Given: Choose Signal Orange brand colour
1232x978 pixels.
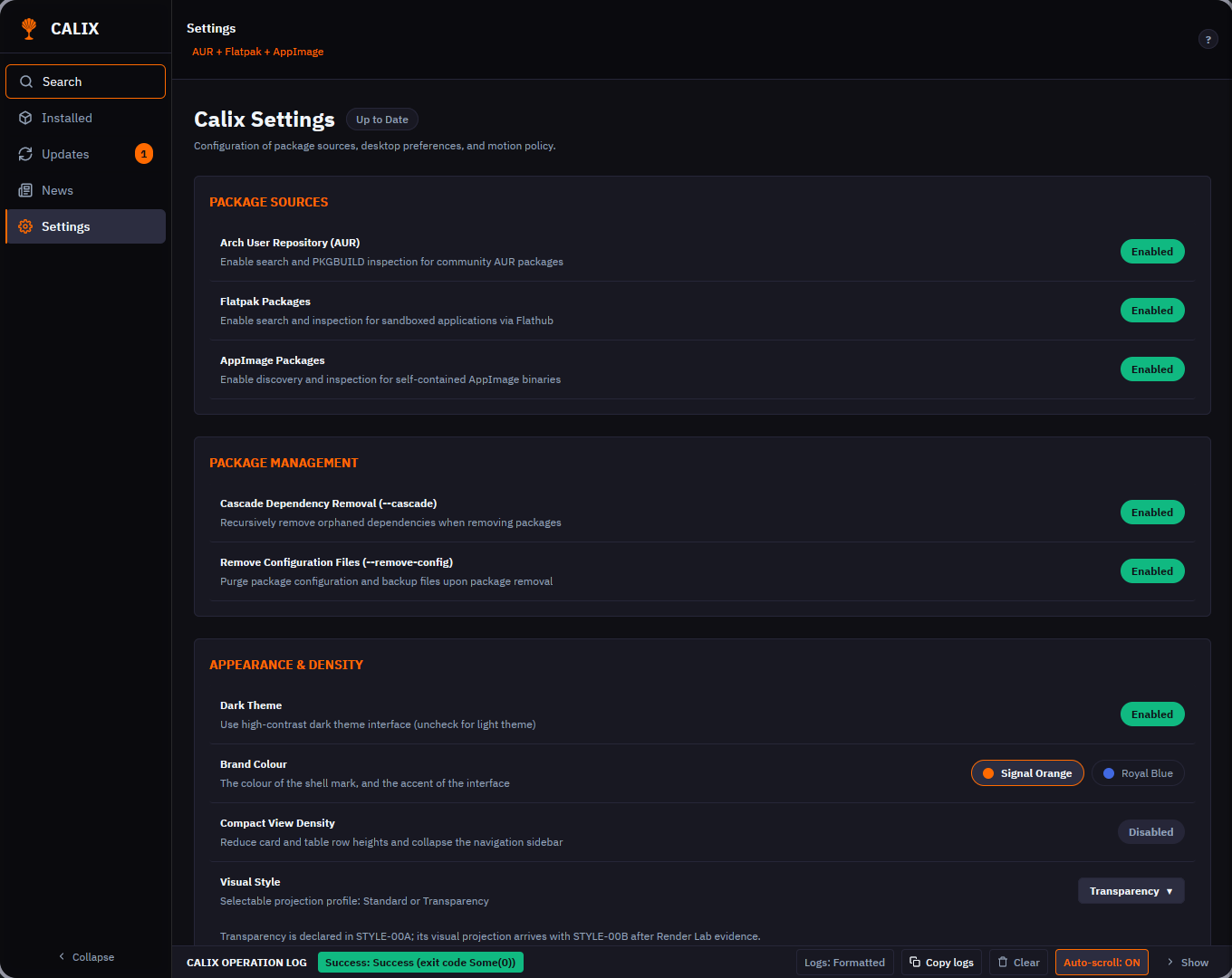Looking at the screenshot, I should click(x=1027, y=773).
